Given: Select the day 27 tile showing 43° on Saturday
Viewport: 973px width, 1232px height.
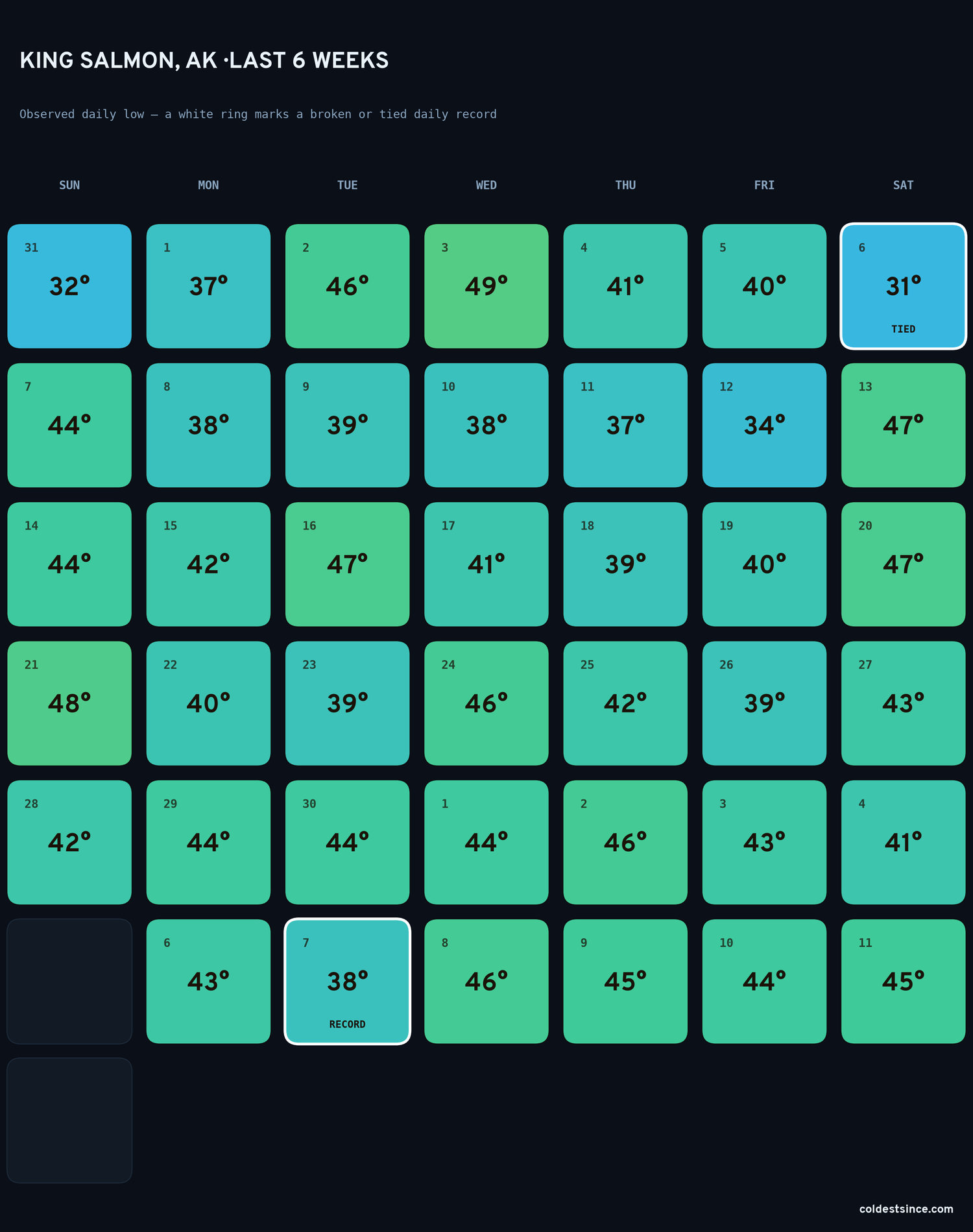Looking at the screenshot, I should pos(903,703).
